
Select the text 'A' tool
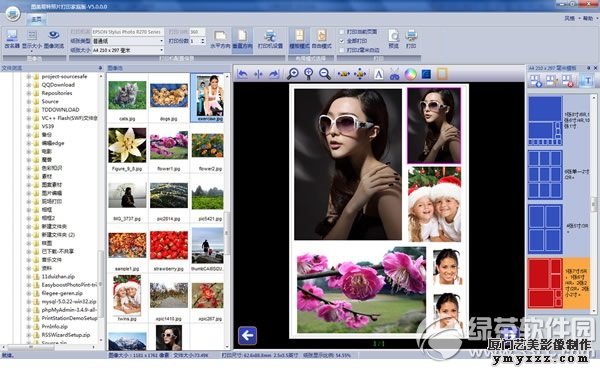click(x=378, y=74)
